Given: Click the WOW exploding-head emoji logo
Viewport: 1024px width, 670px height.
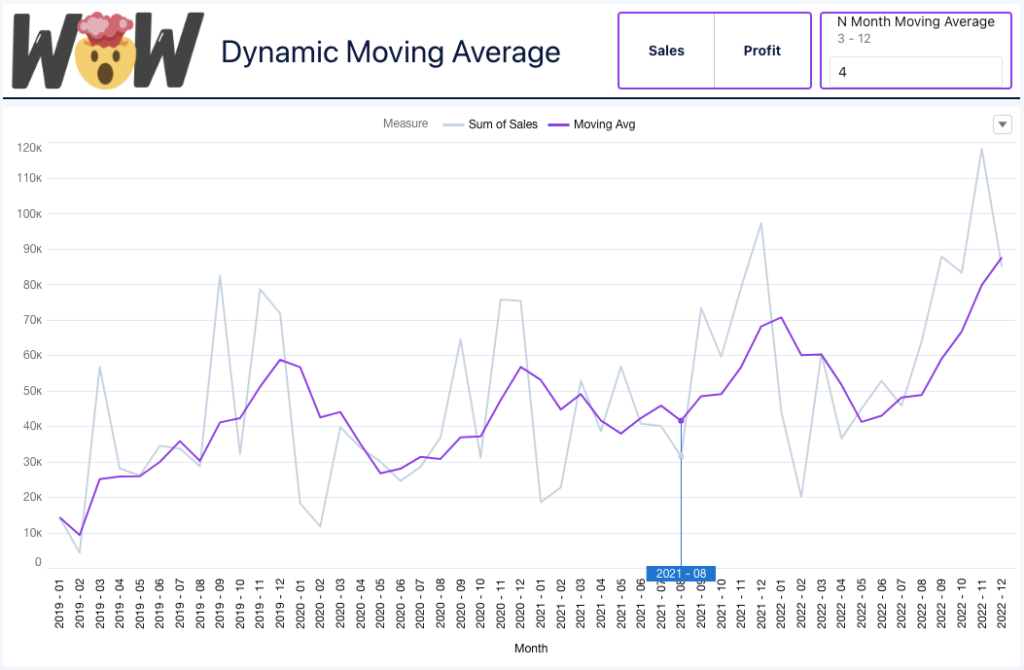Looking at the screenshot, I should [110, 50].
